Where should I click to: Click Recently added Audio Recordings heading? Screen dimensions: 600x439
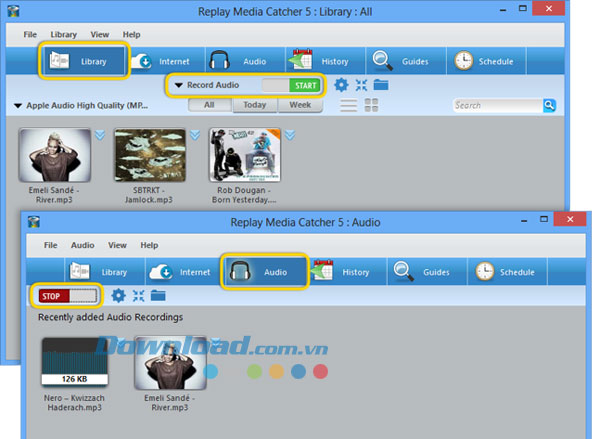click(x=110, y=317)
